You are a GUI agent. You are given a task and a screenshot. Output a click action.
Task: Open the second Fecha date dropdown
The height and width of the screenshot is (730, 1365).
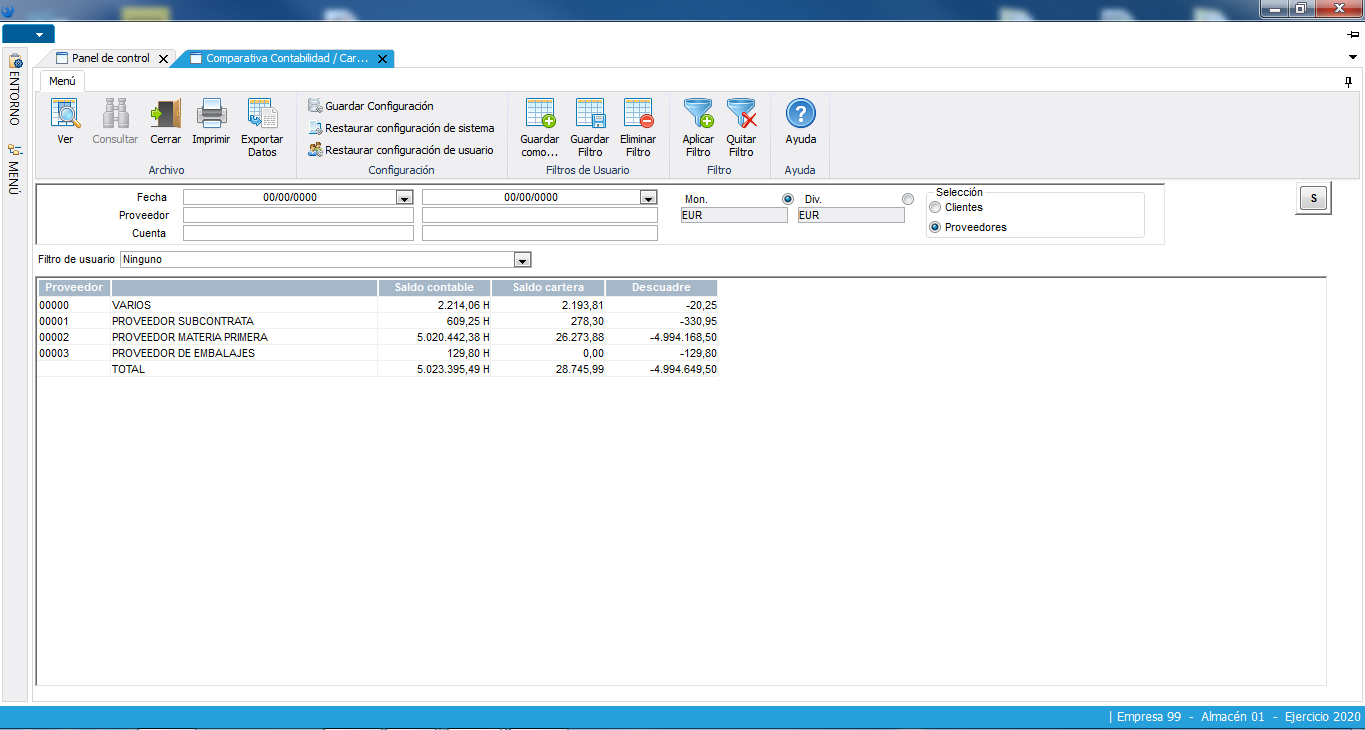point(648,198)
